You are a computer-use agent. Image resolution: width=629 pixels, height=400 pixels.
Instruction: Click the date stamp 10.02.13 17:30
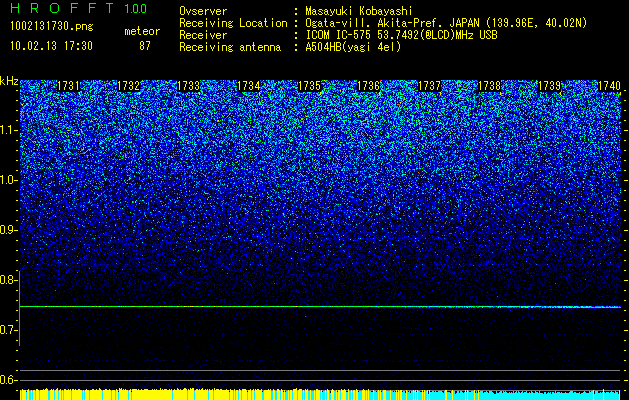(51, 46)
